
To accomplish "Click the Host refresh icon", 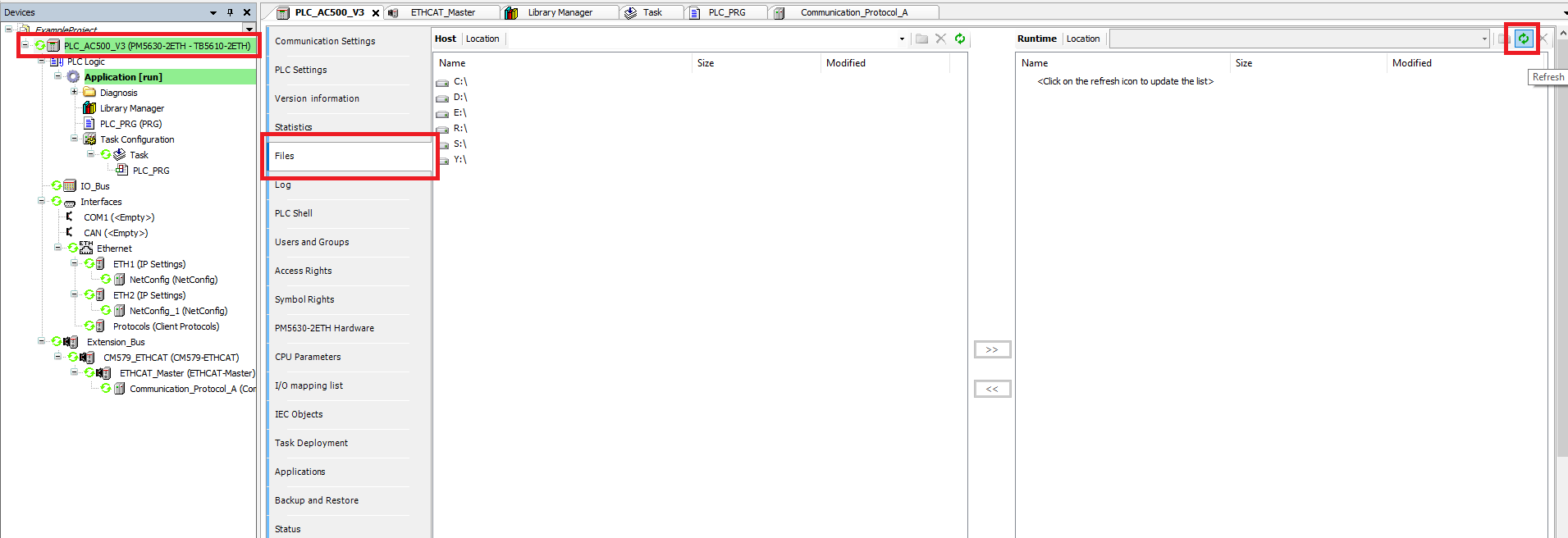I will tap(959, 39).
